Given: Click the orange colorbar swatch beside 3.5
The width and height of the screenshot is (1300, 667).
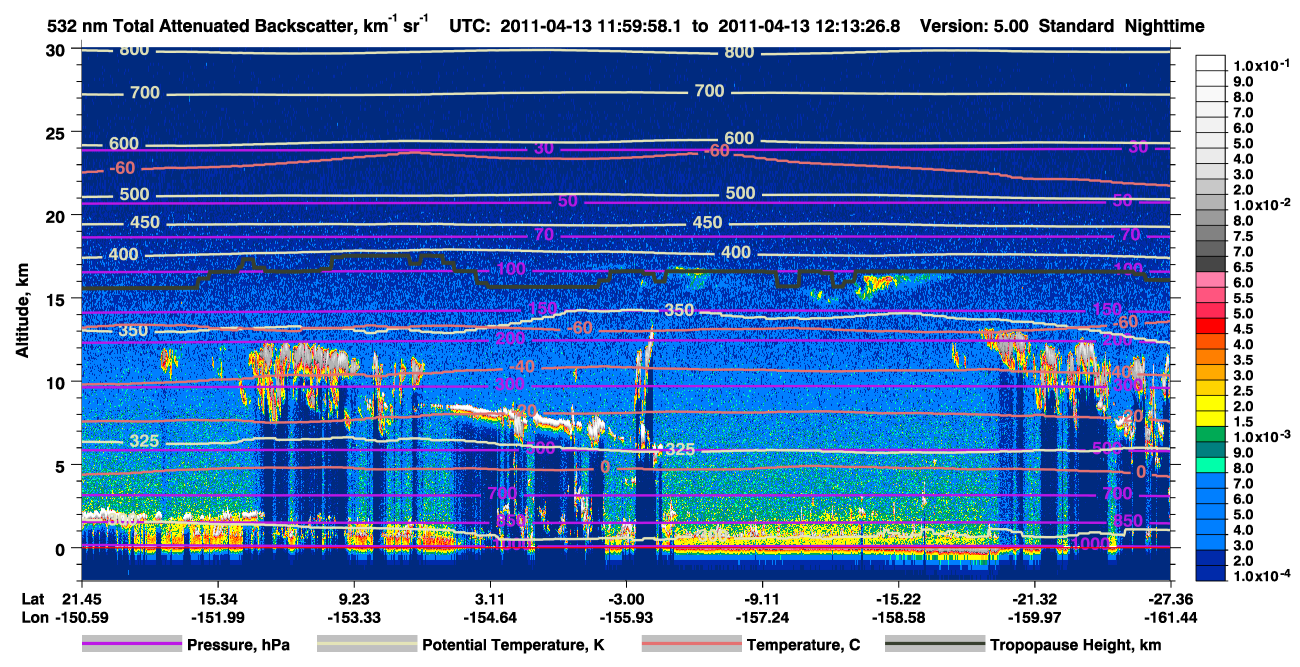Looking at the screenshot, I should coord(1211,358).
